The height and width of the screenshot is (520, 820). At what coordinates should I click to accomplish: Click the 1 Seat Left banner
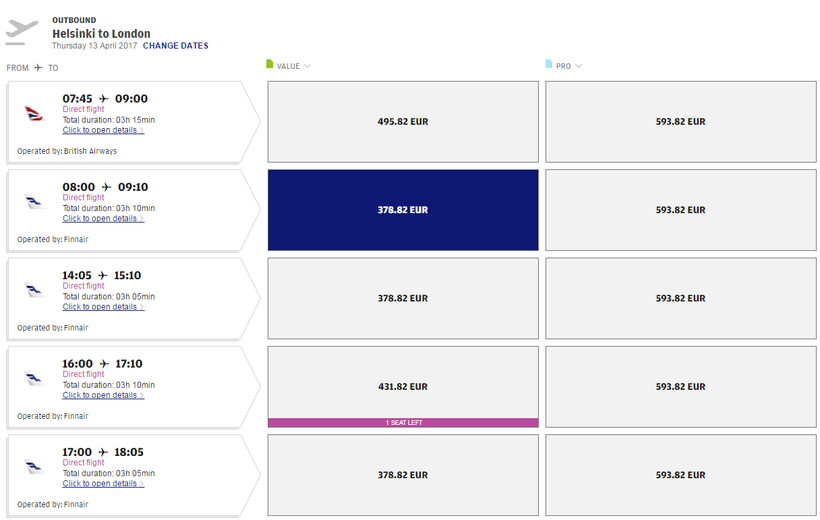coord(403,423)
